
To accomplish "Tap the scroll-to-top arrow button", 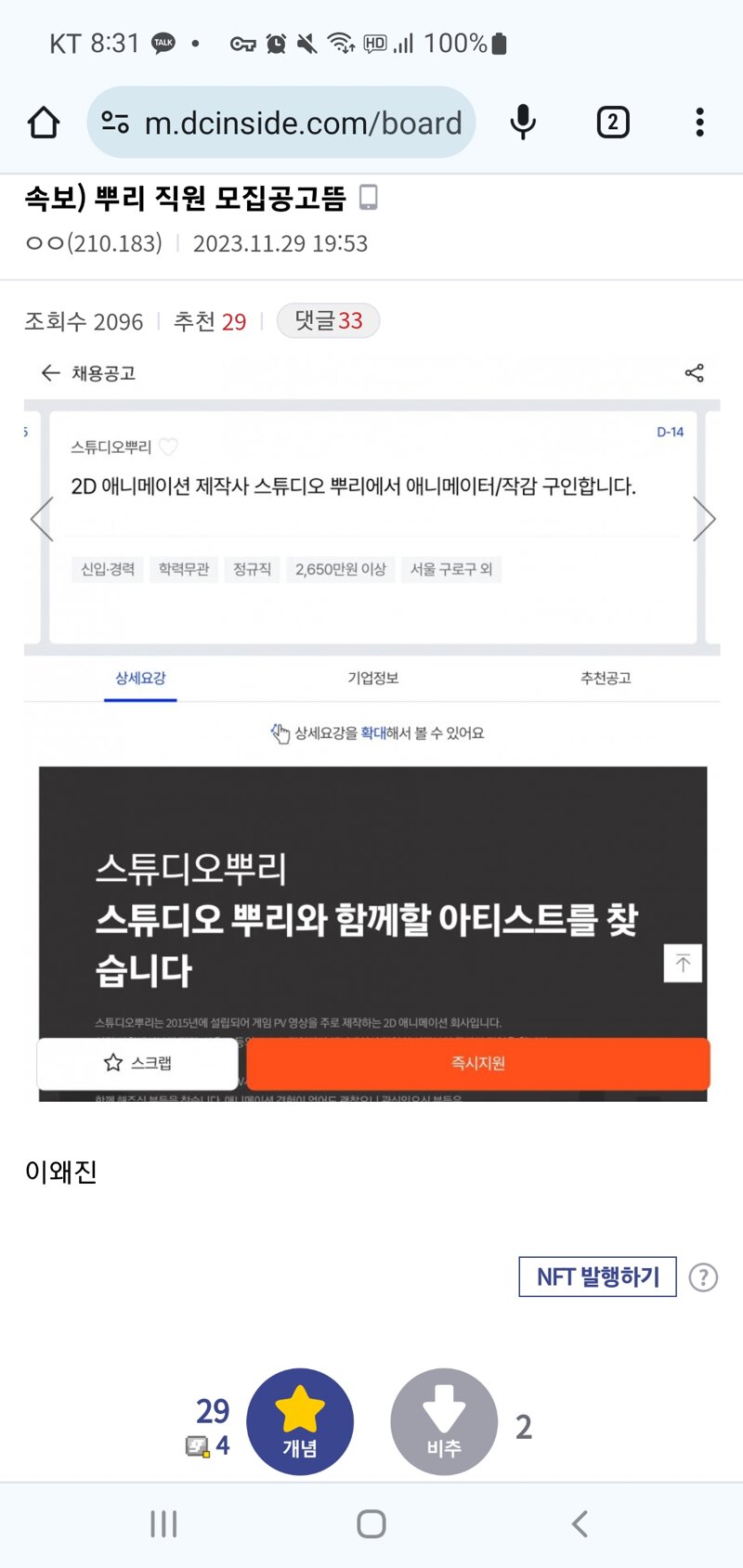I will (683, 963).
